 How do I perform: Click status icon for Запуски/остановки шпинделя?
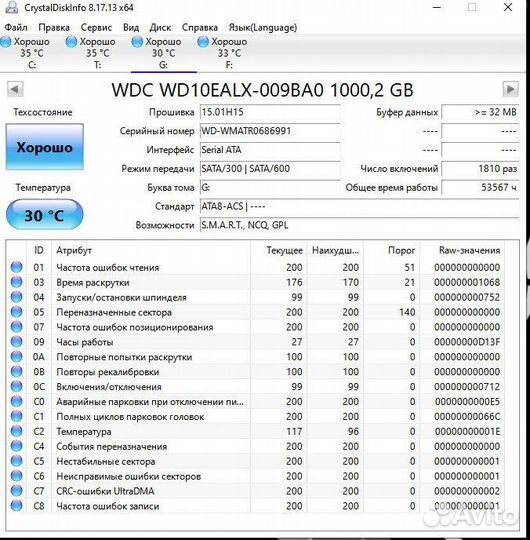tap(17, 297)
